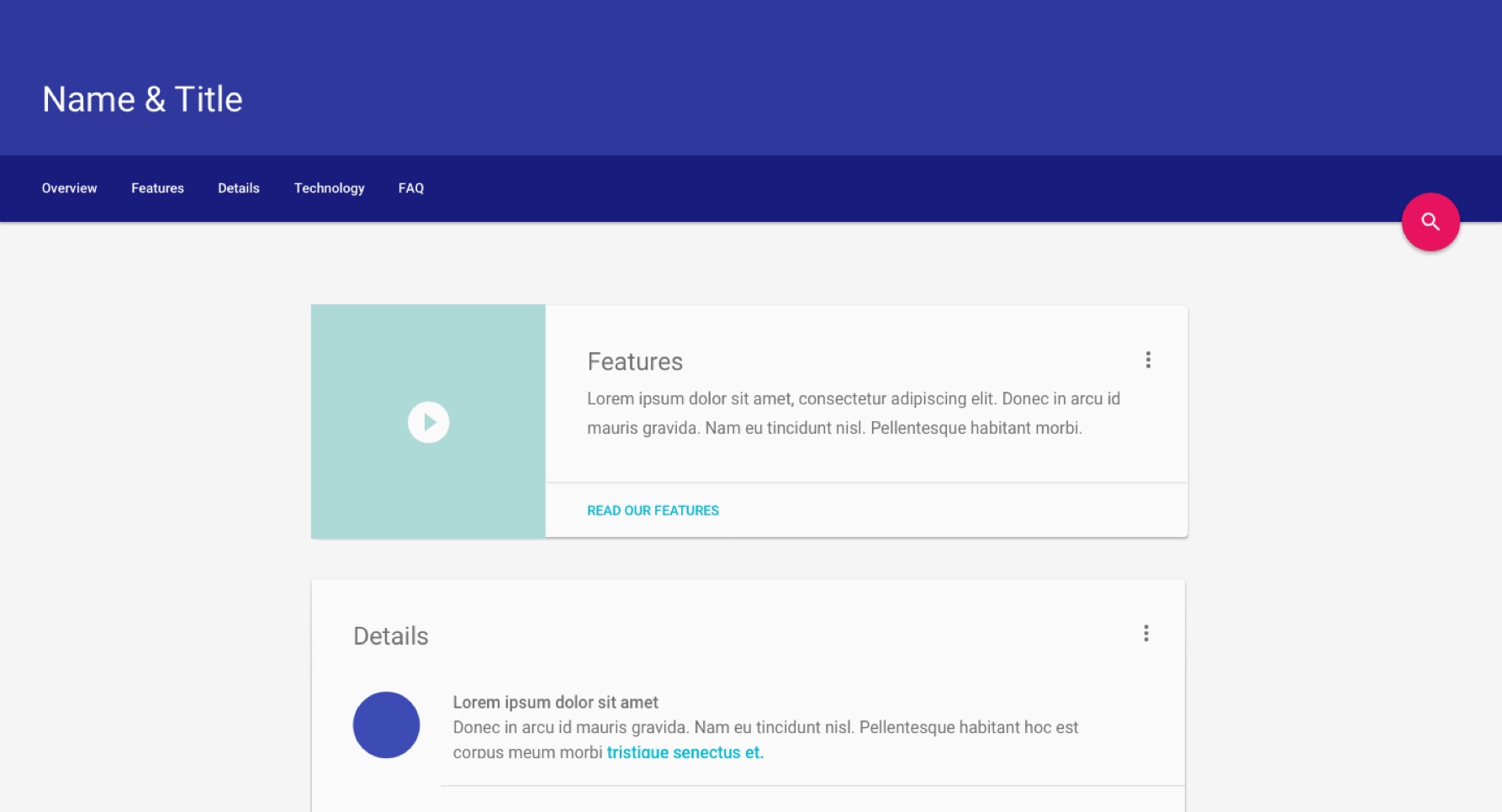The width and height of the screenshot is (1502, 812).
Task: Select Features in the navigation bar
Action: tap(157, 187)
